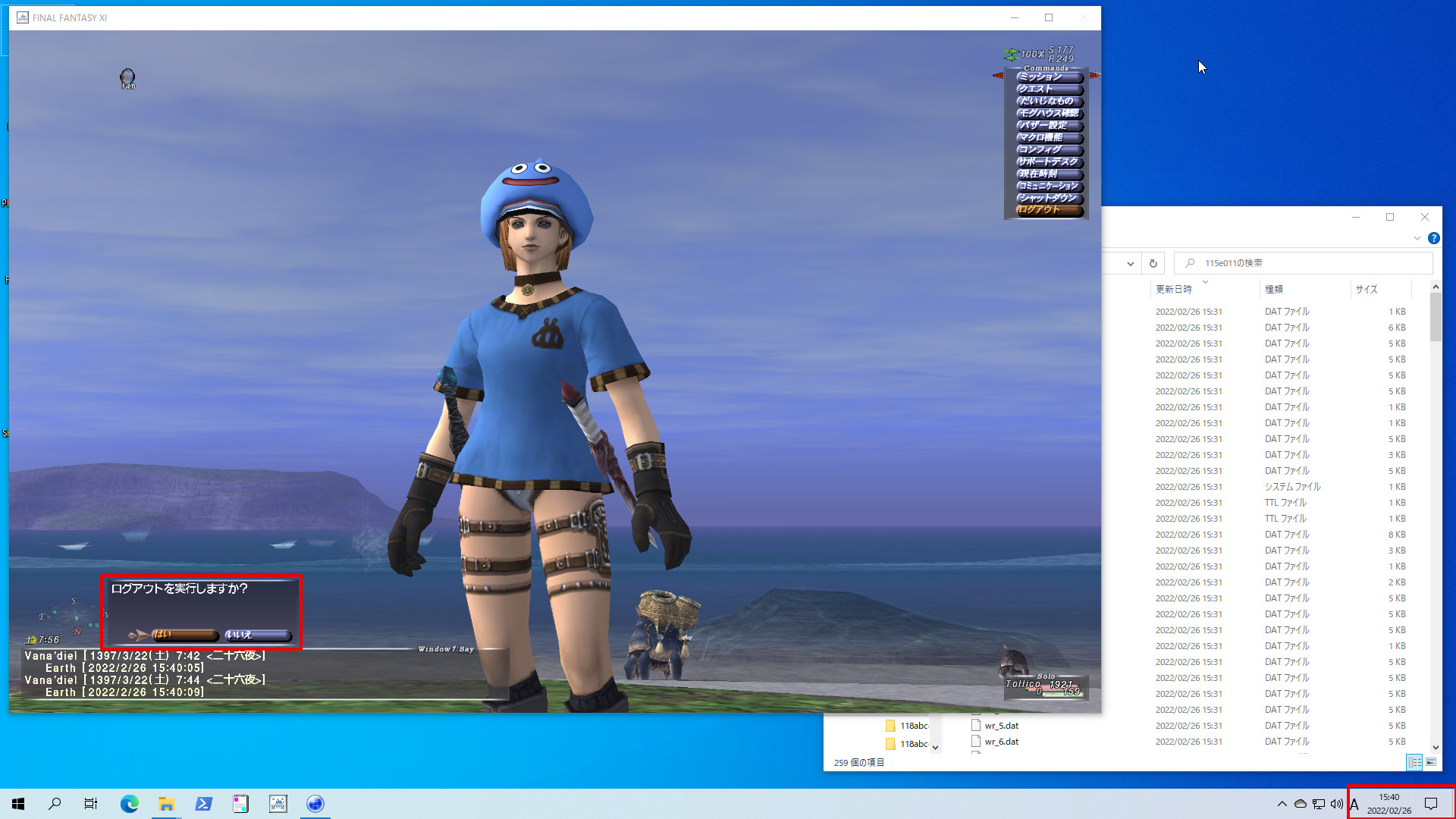The width and height of the screenshot is (1456, 819).
Task: Switch Explorer to details view
Action: (x=1414, y=762)
